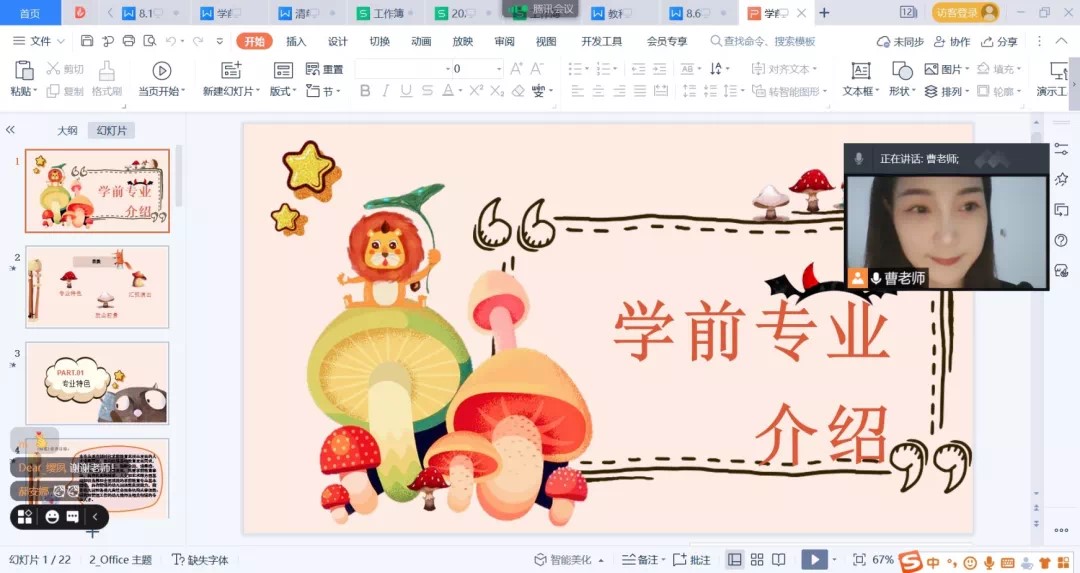Screen dimensions: 1080x573
Task: Toggle italic text formatting
Action: (385, 91)
